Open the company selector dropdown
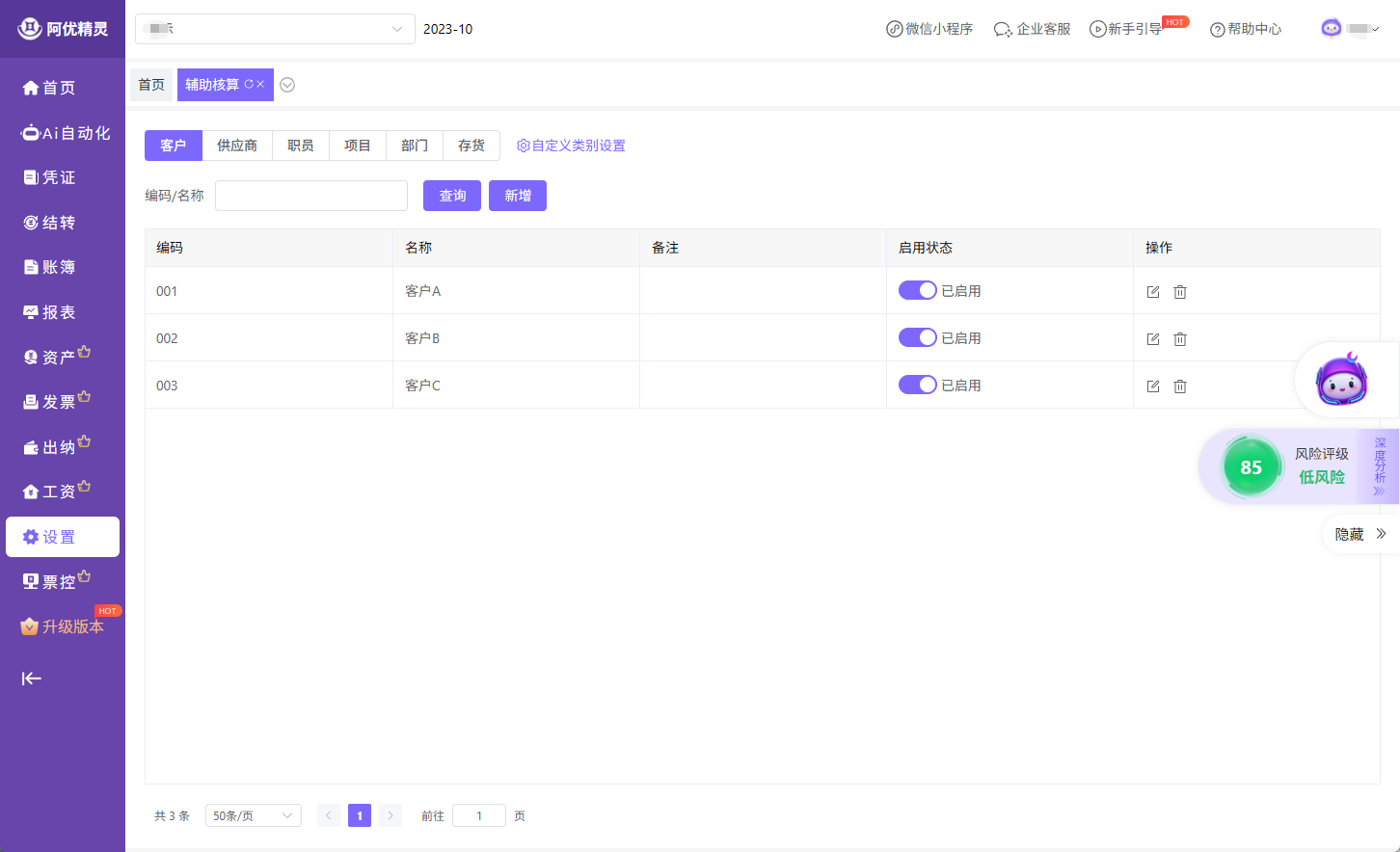The image size is (1400, 852). click(275, 29)
